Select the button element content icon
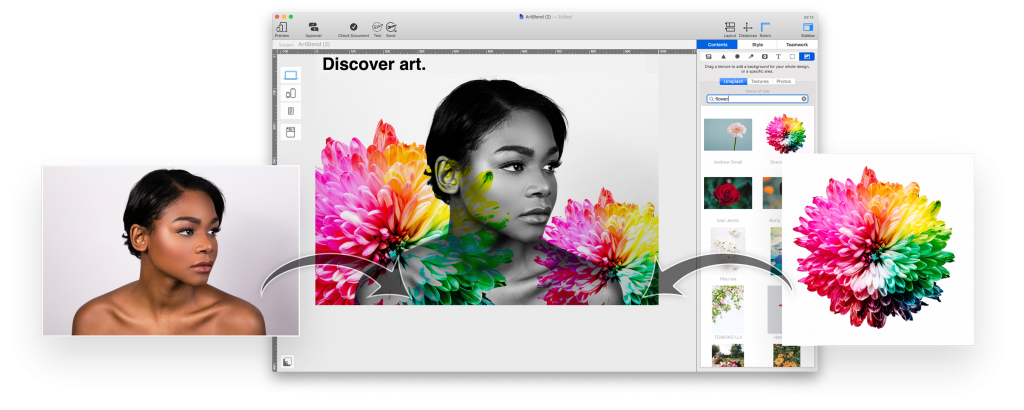The image size is (1024, 410). click(x=764, y=57)
